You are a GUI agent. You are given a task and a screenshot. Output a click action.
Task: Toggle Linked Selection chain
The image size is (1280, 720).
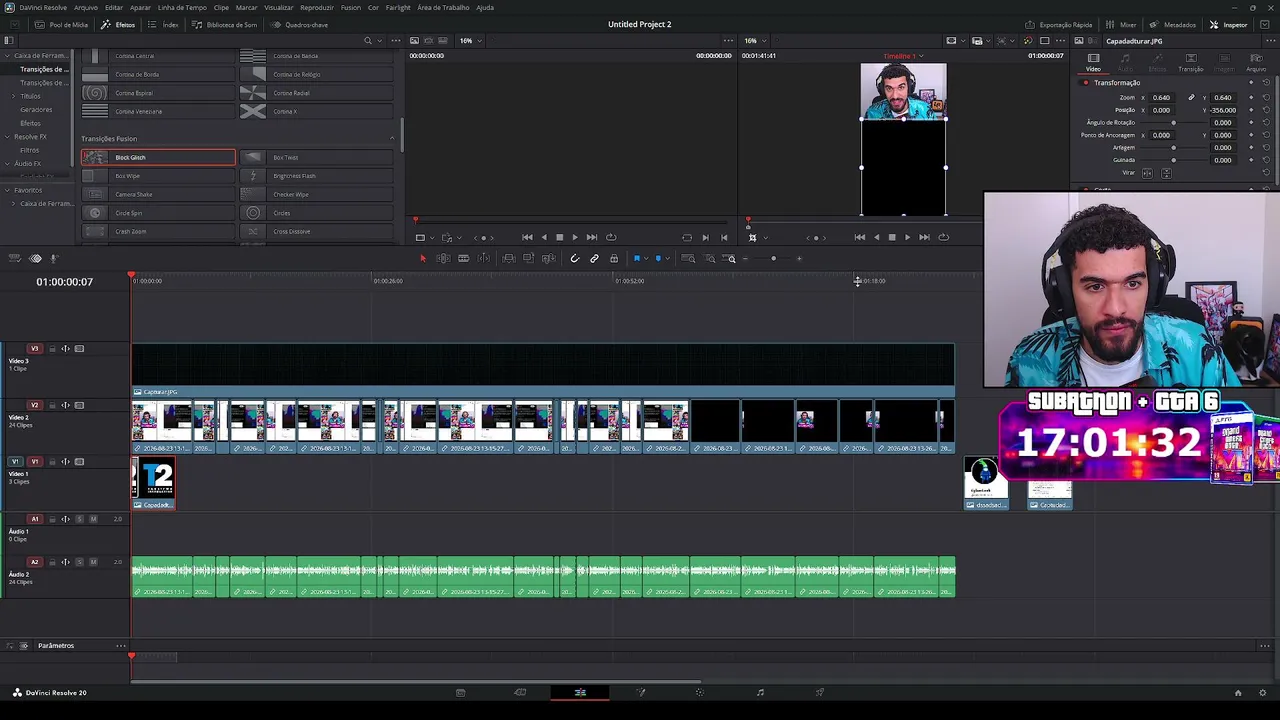594,259
